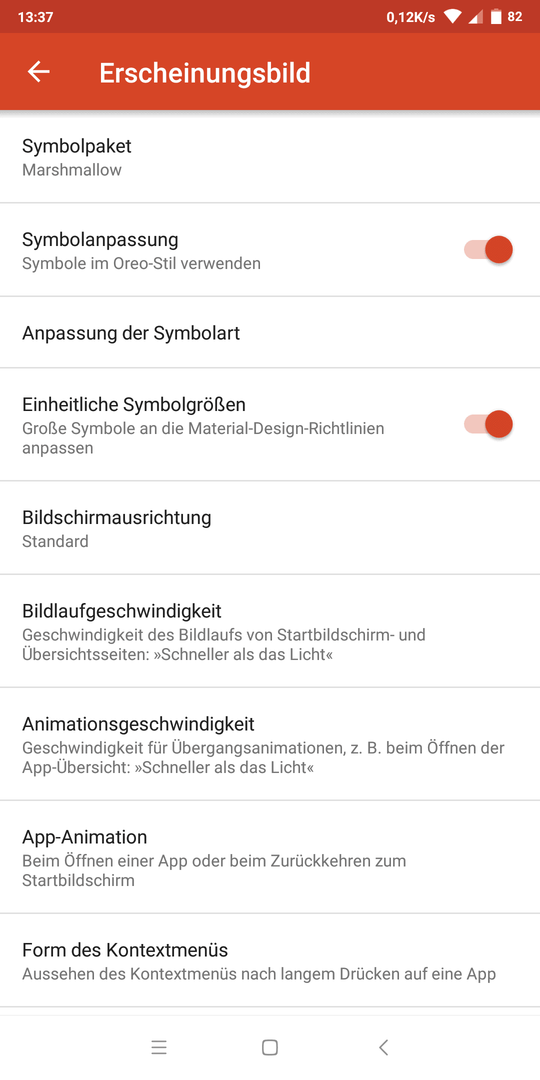Open the Bildlaufgeschwindigkeit speed setting
The width and height of the screenshot is (540, 1080).
click(270, 631)
